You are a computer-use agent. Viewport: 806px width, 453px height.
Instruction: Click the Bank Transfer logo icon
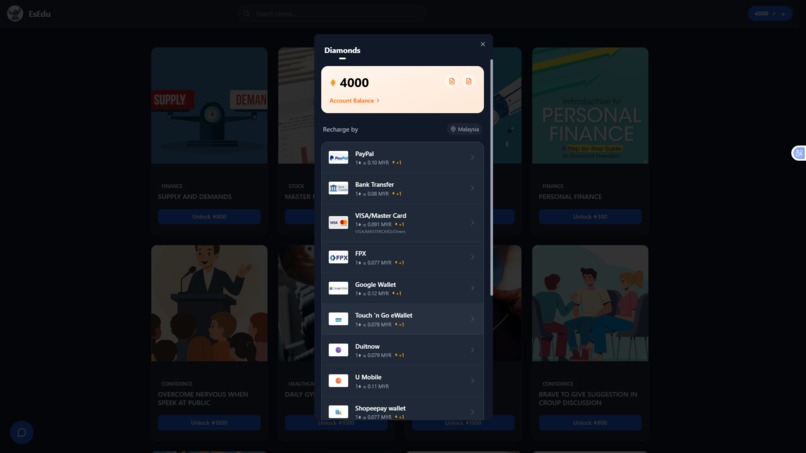coord(338,188)
